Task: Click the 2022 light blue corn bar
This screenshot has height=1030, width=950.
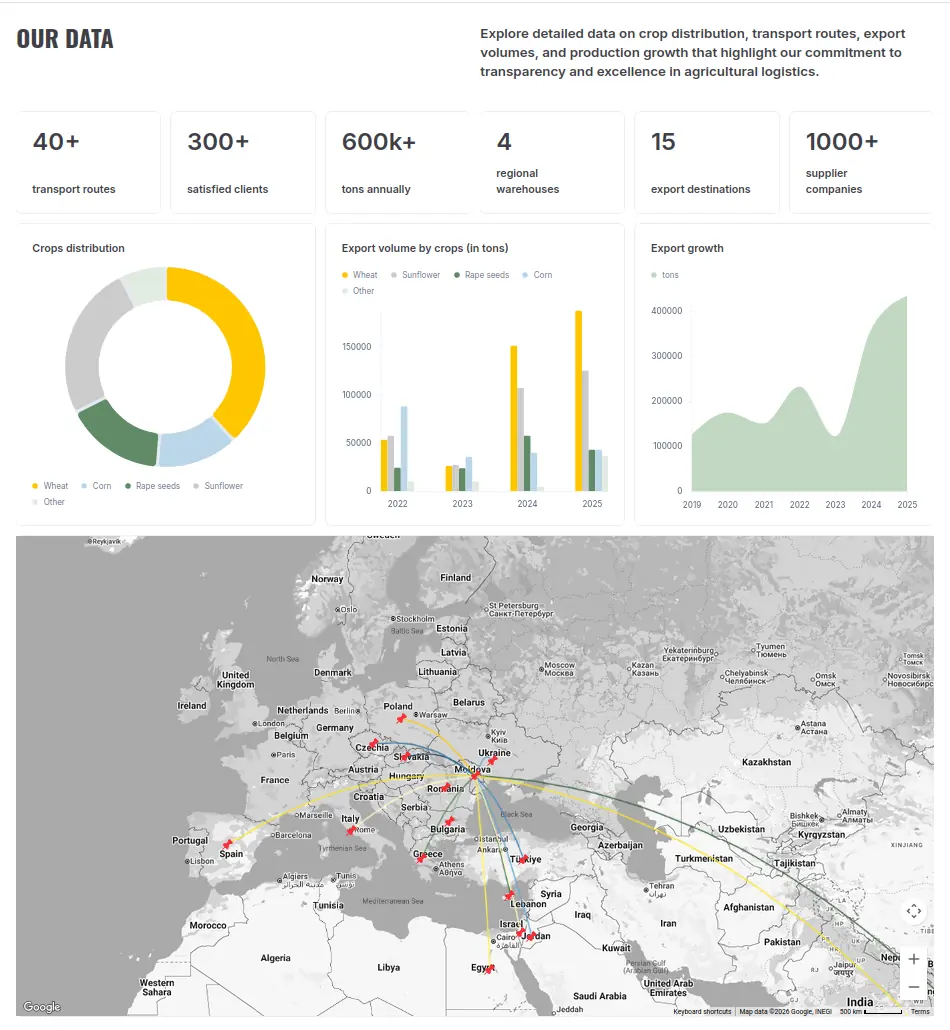Action: [404, 449]
